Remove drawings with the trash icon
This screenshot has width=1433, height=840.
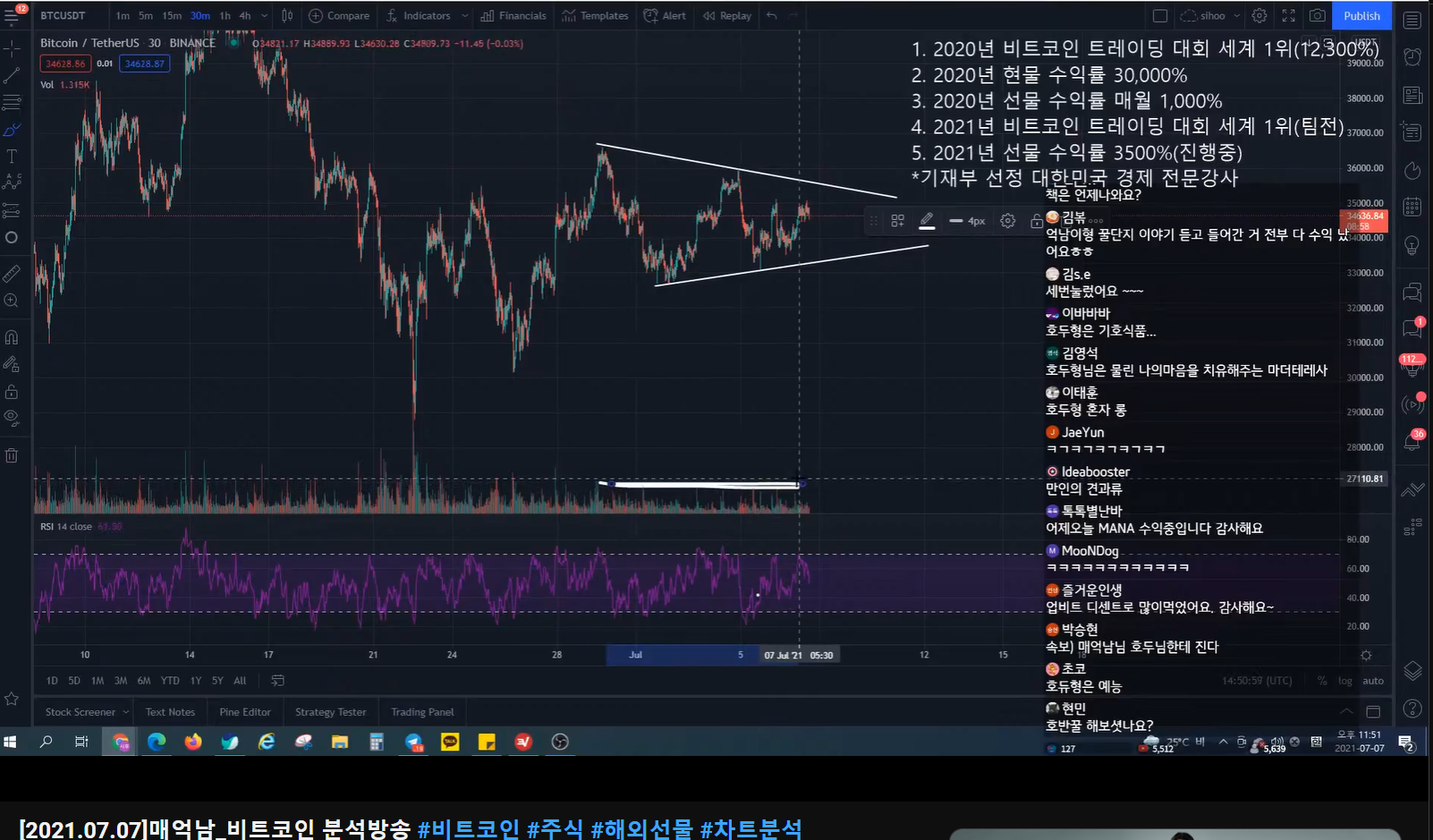(12, 455)
